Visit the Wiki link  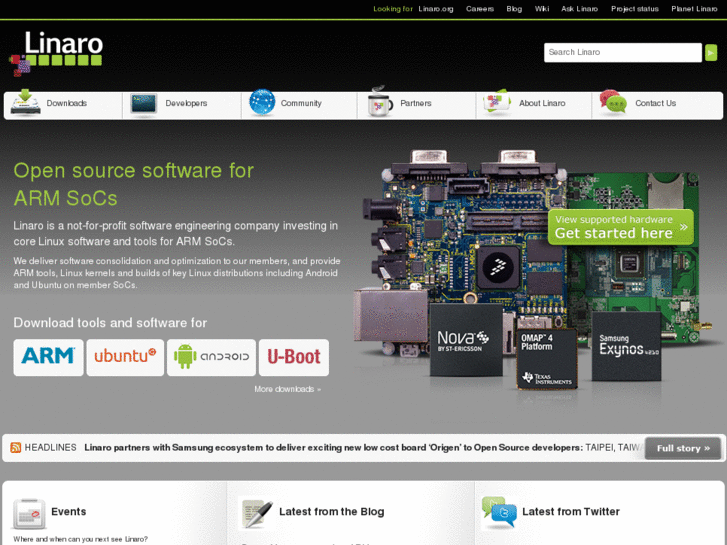pos(542,9)
